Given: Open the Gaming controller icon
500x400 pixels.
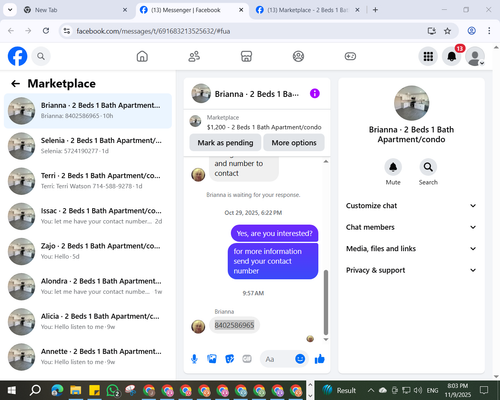Looking at the screenshot, I should click(x=350, y=56).
